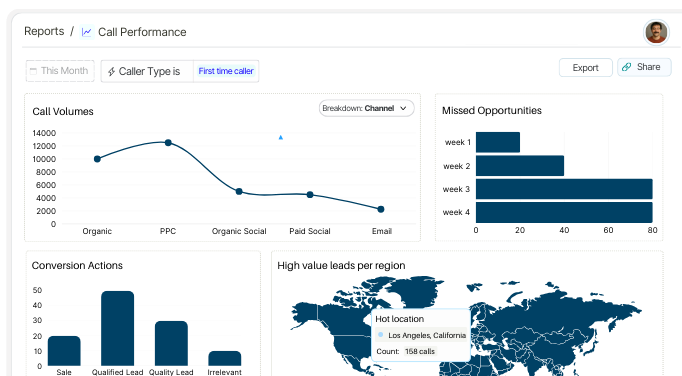This screenshot has height=376, width=682.
Task: Click the week 3 bar in Missed Opportunities
Action: click(x=564, y=189)
